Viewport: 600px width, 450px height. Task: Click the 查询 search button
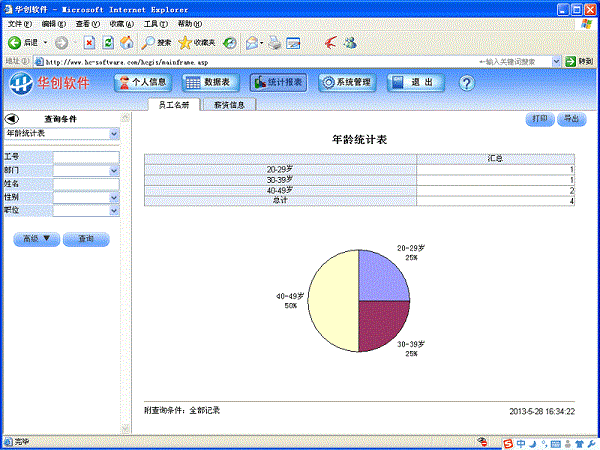click(86, 239)
